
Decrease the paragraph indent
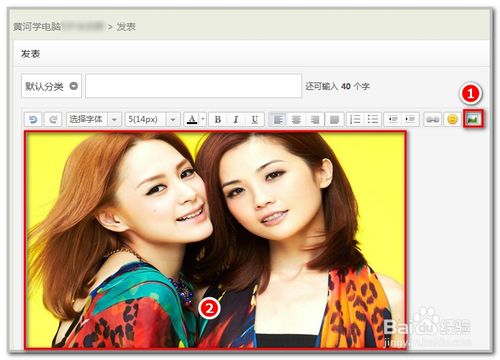tap(393, 119)
